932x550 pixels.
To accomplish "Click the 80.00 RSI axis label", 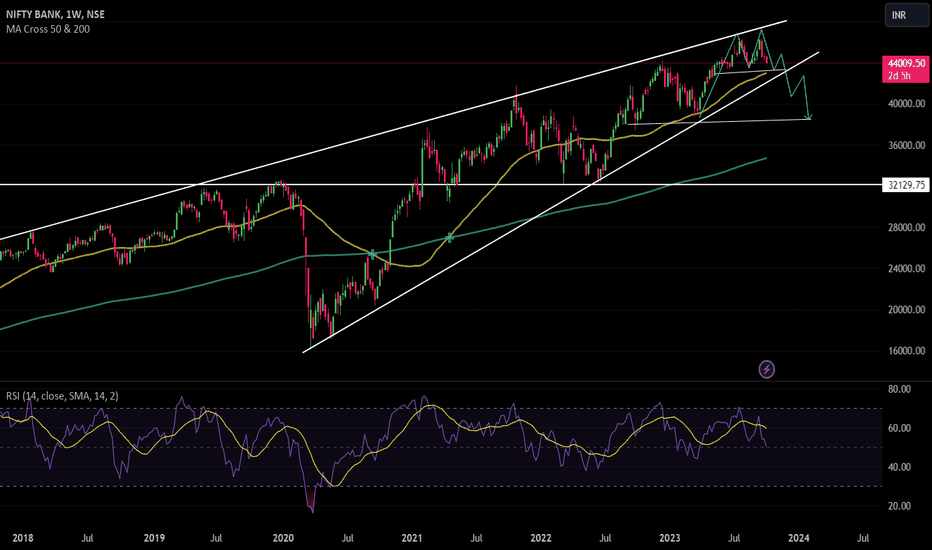I will [899, 389].
